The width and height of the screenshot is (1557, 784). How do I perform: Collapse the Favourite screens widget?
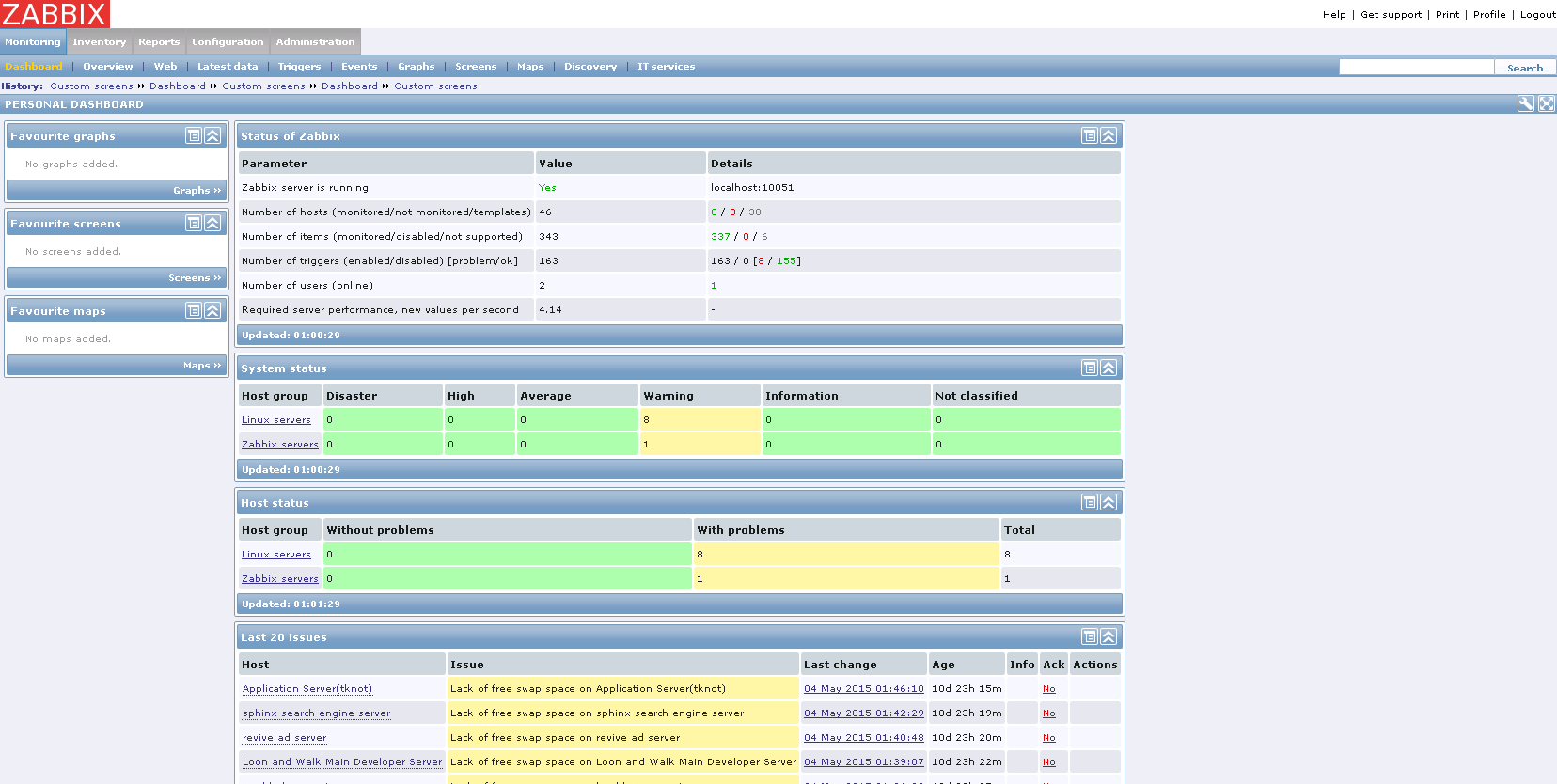coord(212,224)
